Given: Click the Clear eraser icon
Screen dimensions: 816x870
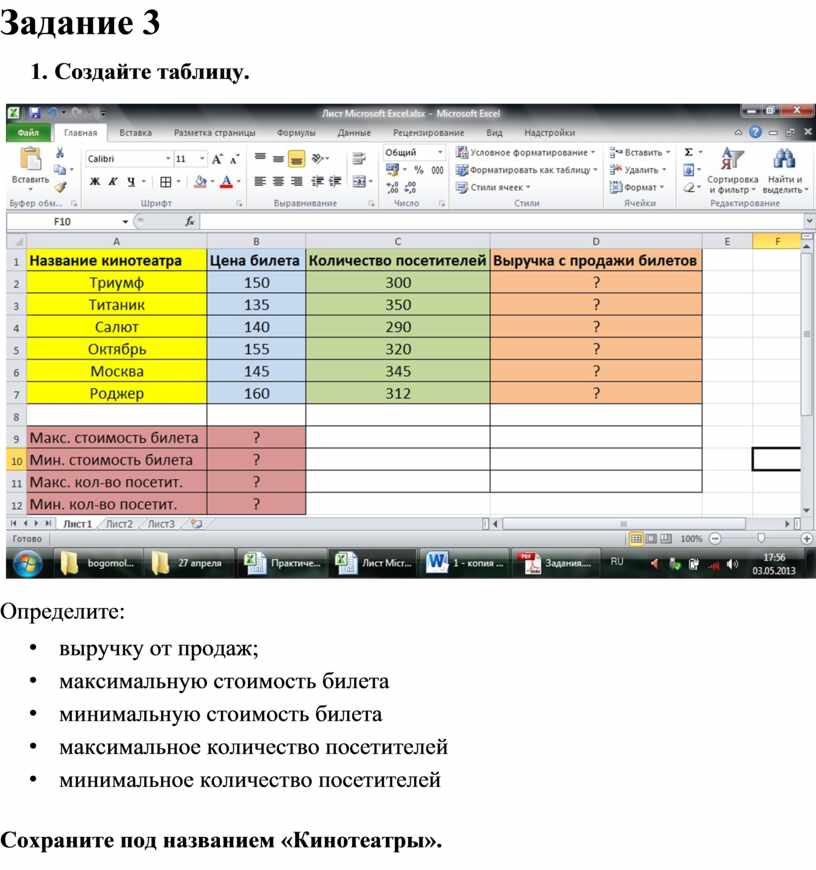Looking at the screenshot, I should click(689, 188).
